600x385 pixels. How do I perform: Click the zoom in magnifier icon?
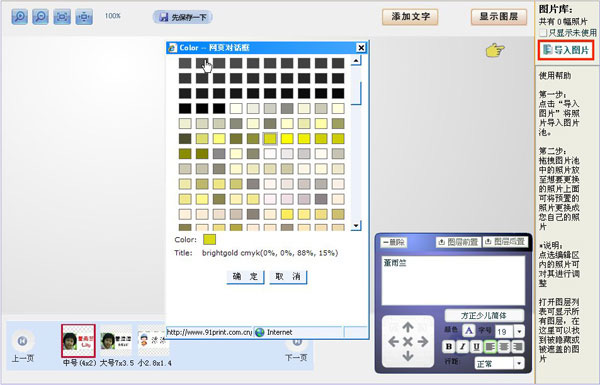(x=20, y=16)
